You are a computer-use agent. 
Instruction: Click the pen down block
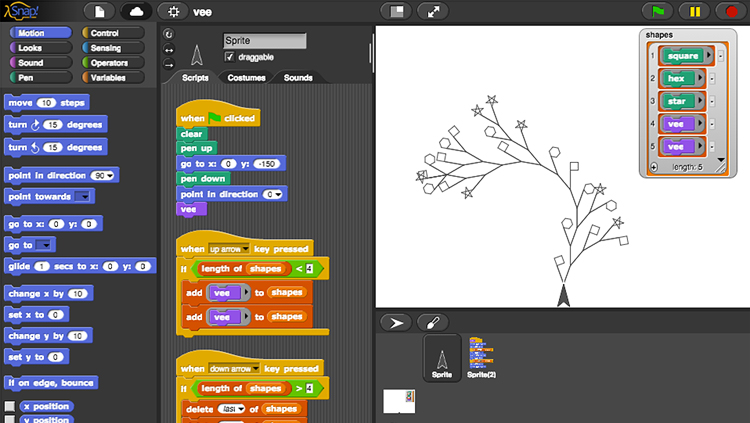click(203, 179)
